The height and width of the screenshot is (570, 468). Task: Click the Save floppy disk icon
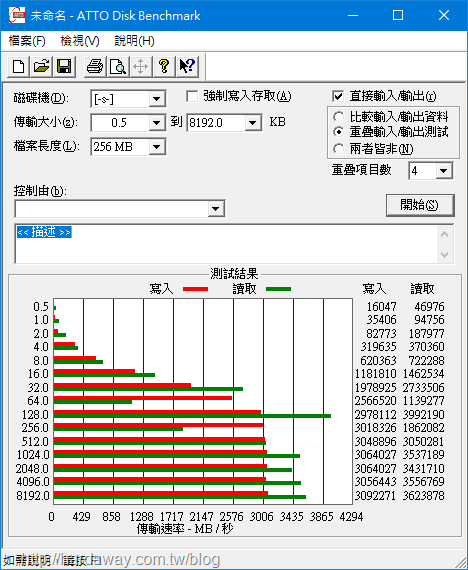pyautogui.click(x=64, y=67)
